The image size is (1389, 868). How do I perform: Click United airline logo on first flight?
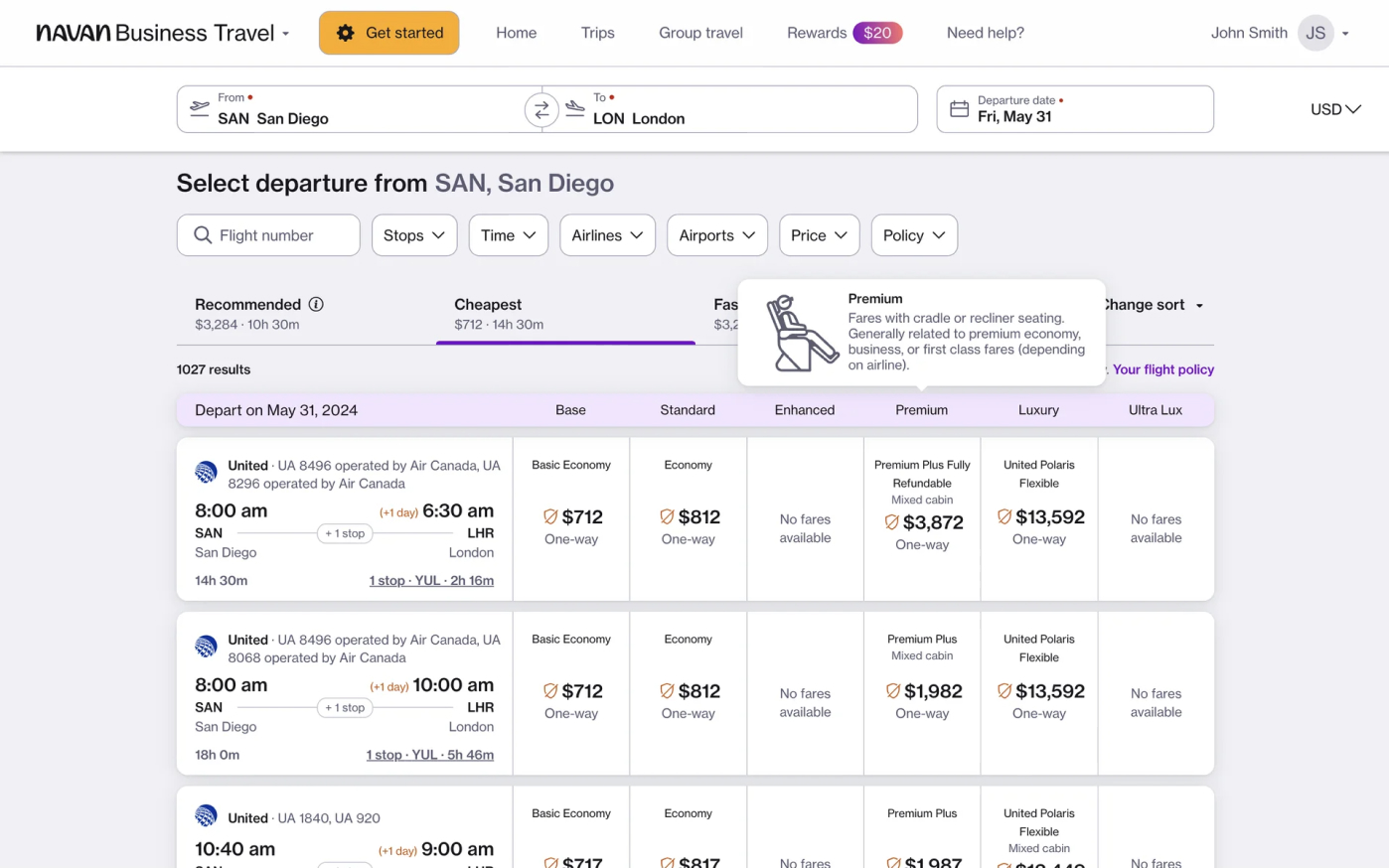206,472
